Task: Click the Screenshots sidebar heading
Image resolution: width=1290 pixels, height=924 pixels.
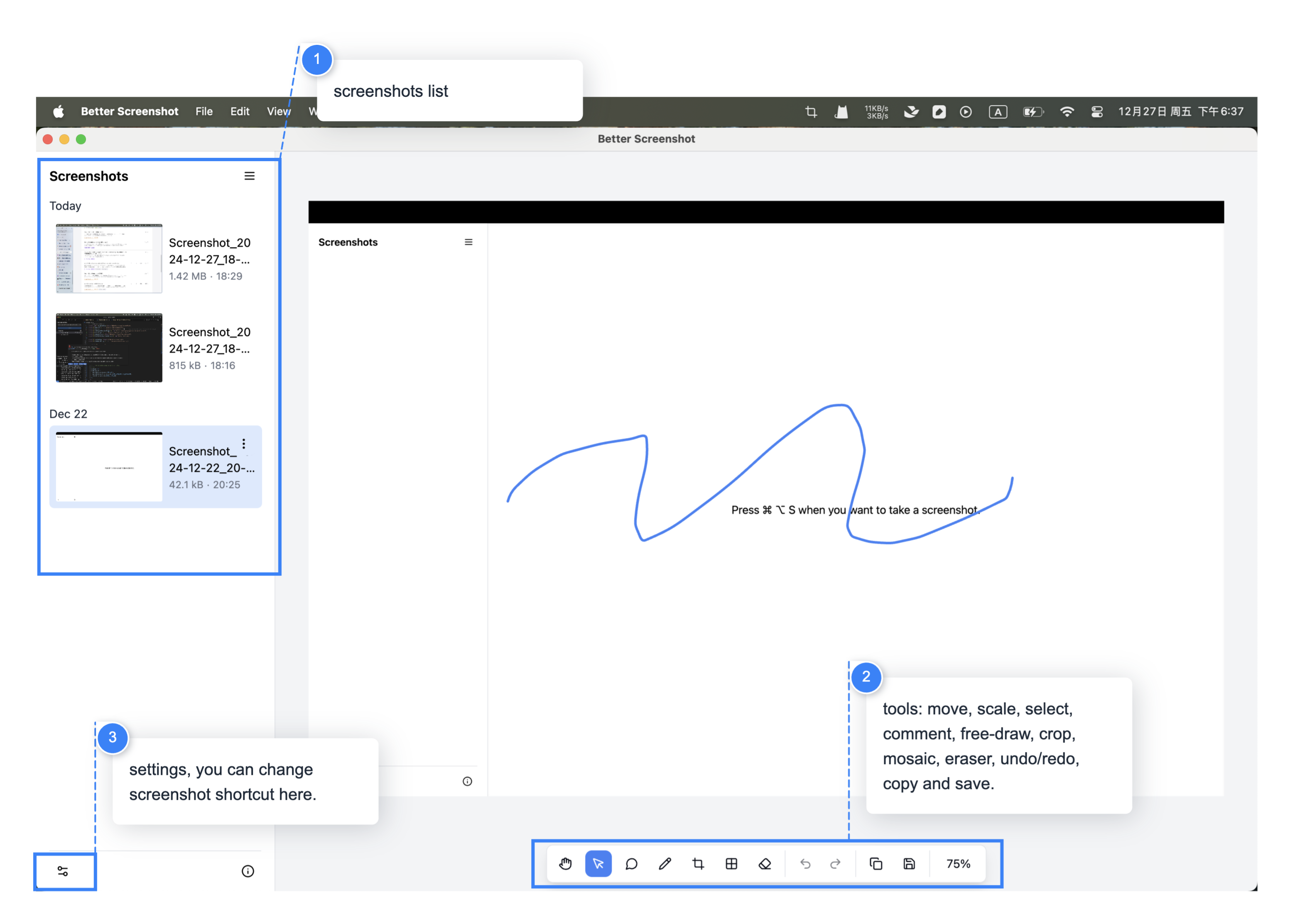Action: click(x=89, y=176)
